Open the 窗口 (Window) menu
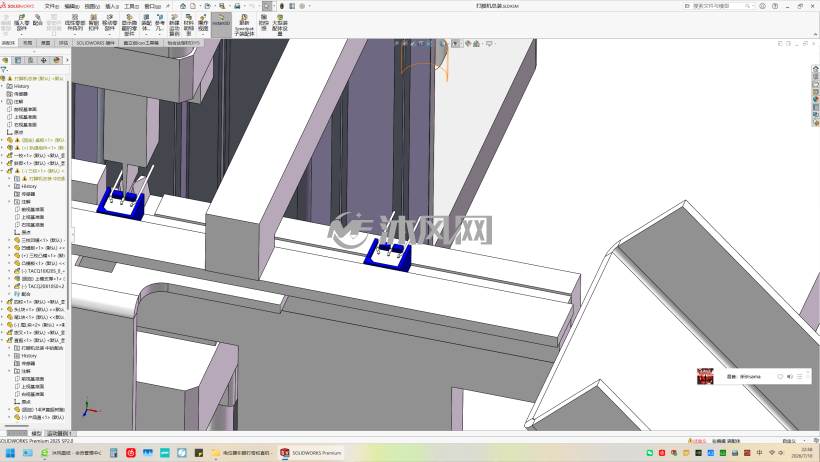This screenshot has height=462, width=820. click(152, 6)
